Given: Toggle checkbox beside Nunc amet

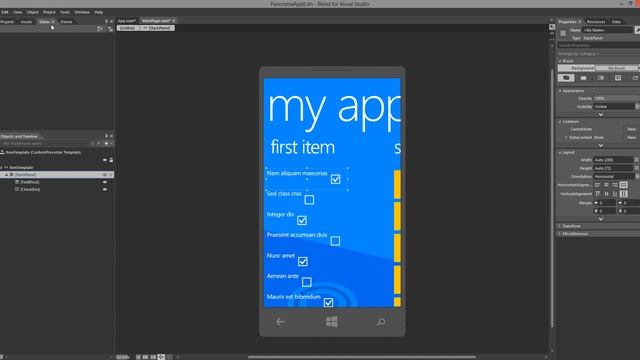Looking at the screenshot, I should click(302, 261).
